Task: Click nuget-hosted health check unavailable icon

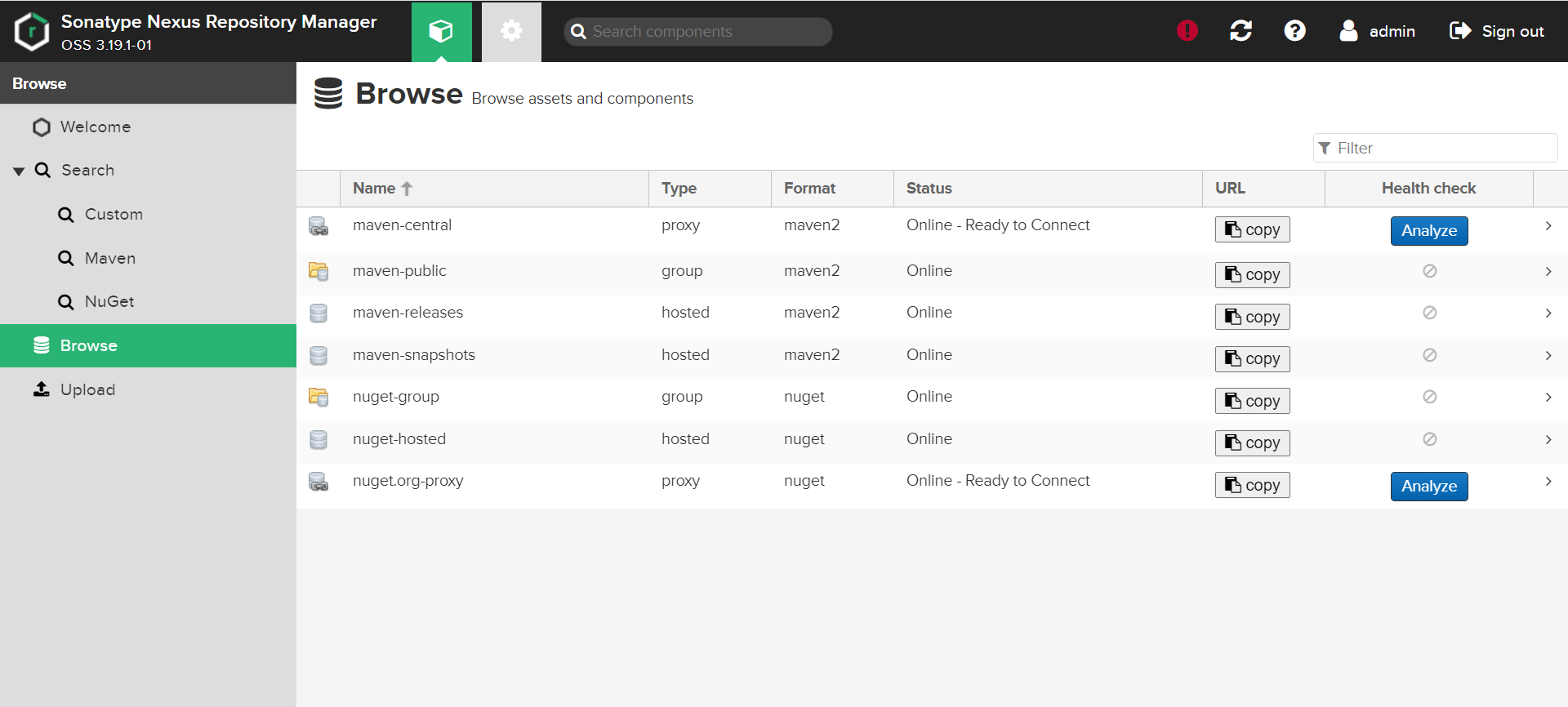Action: [x=1429, y=439]
